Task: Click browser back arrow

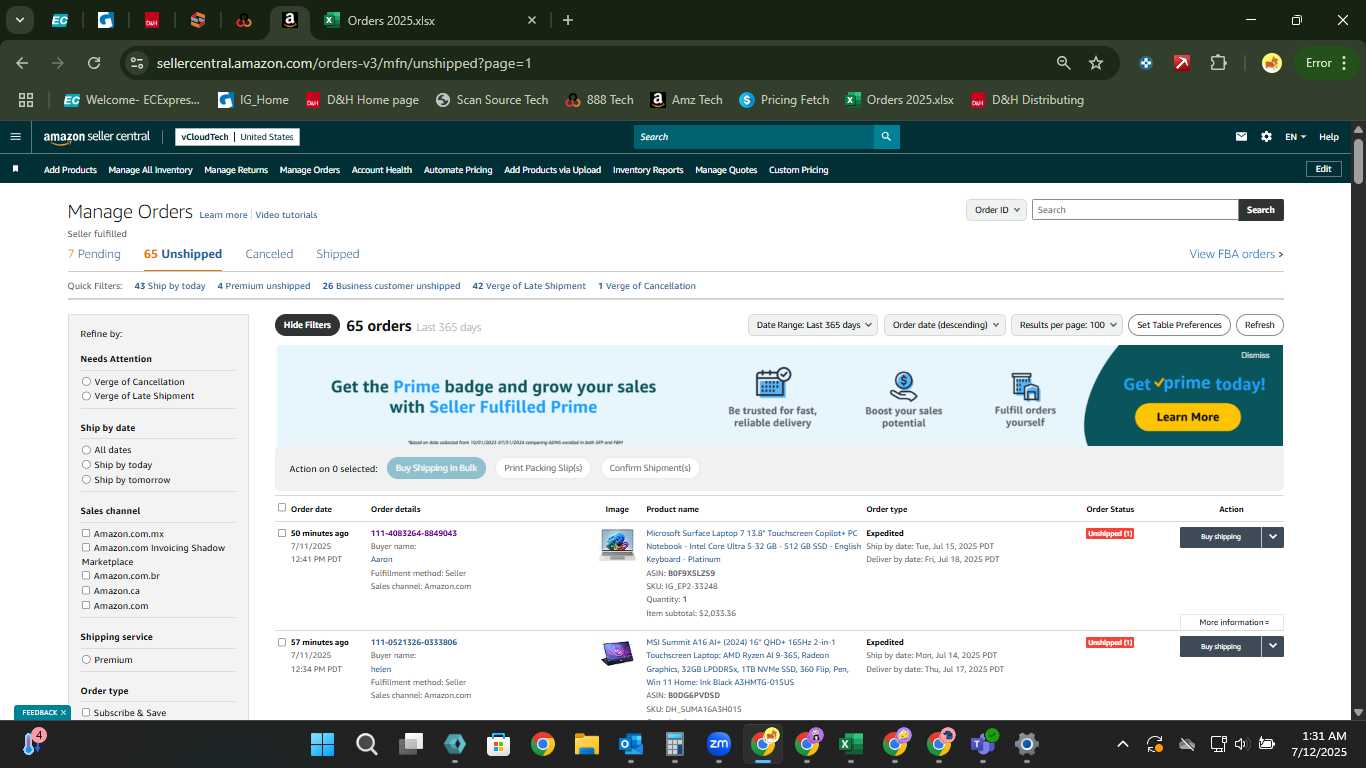Action: pos(22,63)
